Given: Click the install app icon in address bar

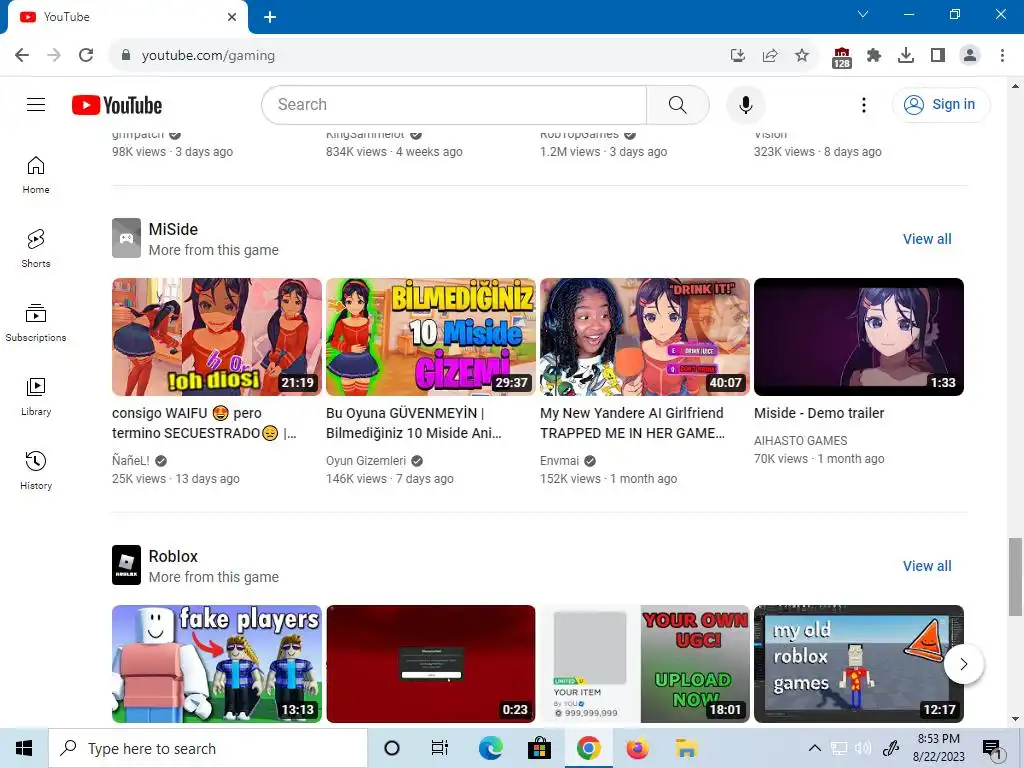Looking at the screenshot, I should coord(738,56).
